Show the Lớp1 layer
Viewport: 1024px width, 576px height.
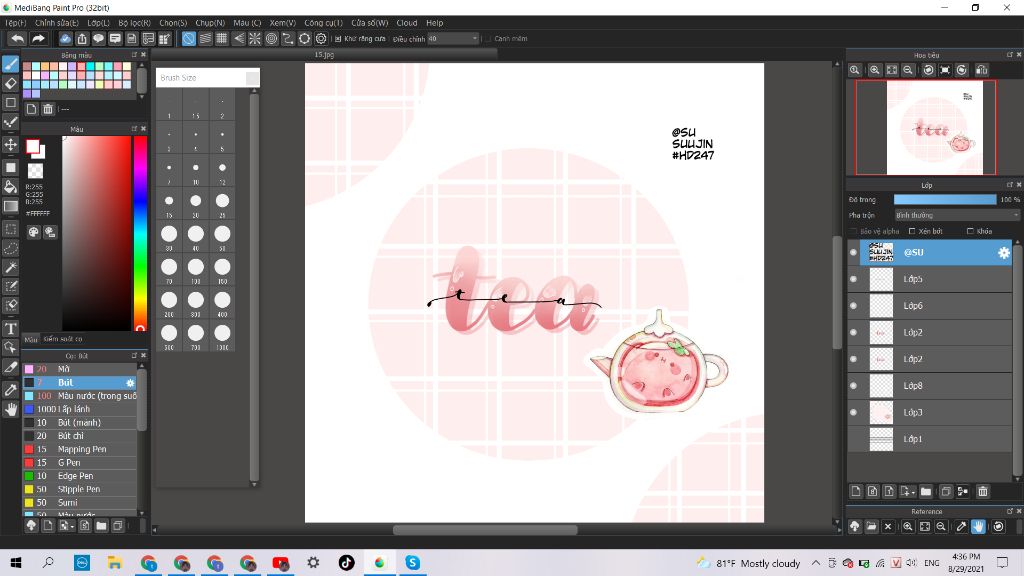pyautogui.click(x=854, y=439)
